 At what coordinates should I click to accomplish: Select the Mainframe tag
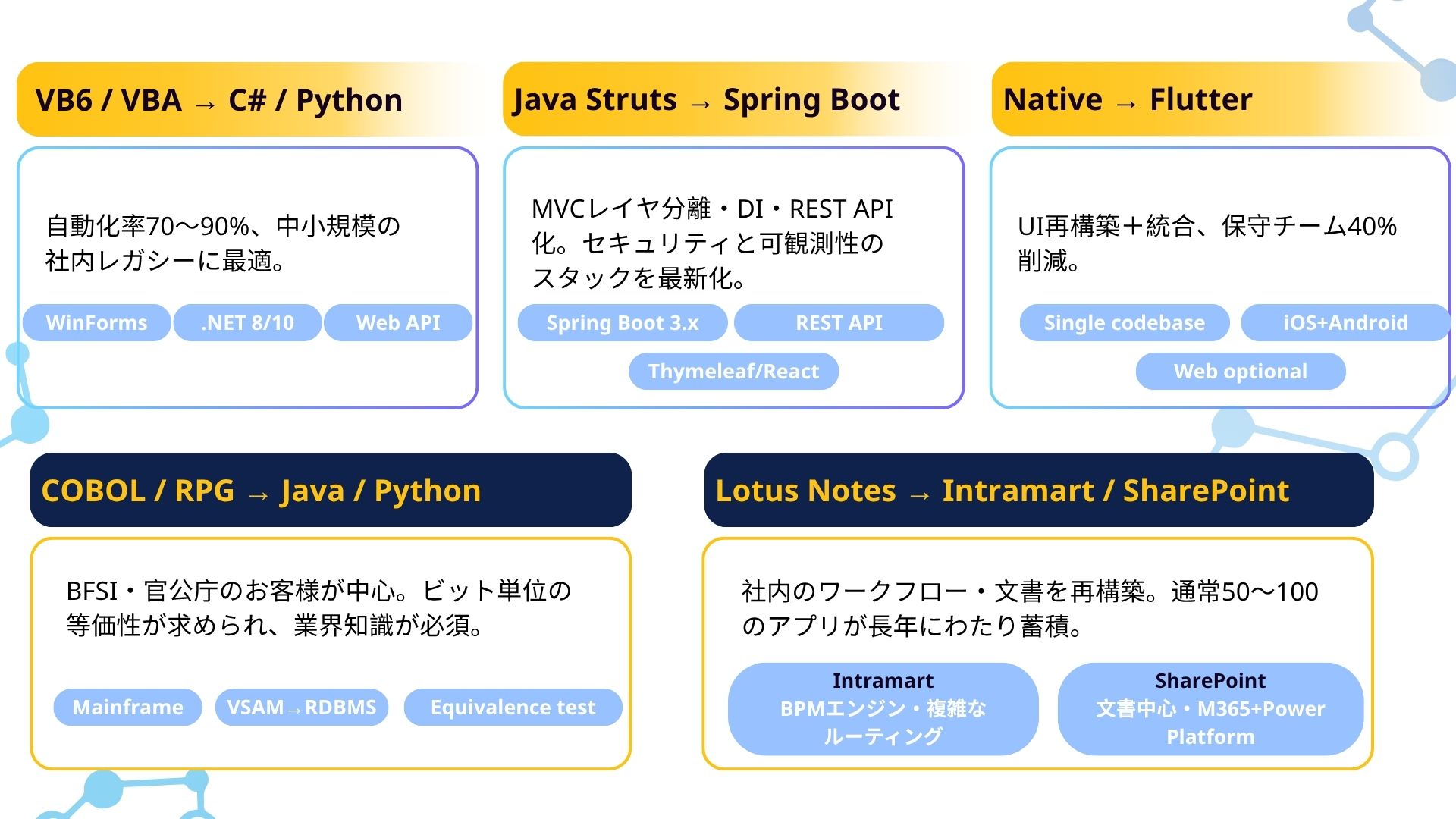click(127, 707)
